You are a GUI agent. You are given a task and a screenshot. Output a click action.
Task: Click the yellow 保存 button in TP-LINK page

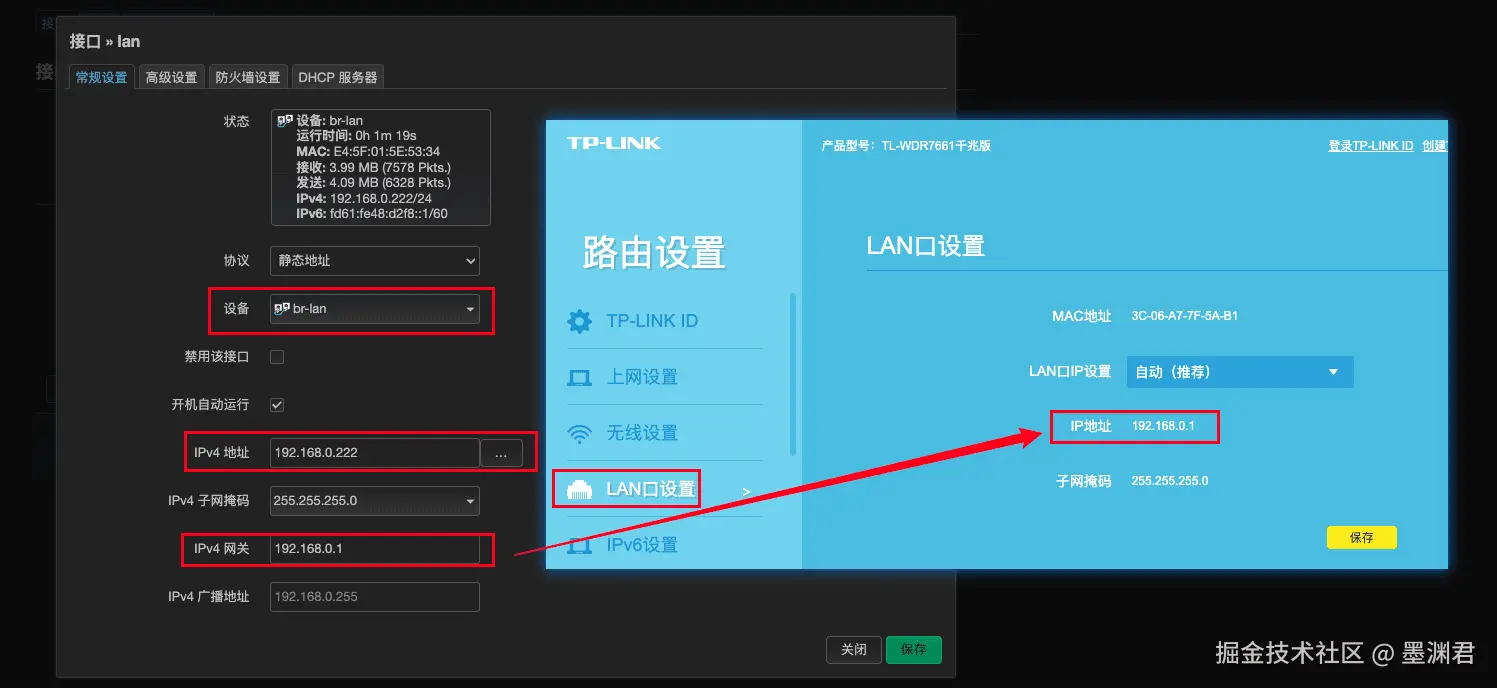pos(1362,538)
